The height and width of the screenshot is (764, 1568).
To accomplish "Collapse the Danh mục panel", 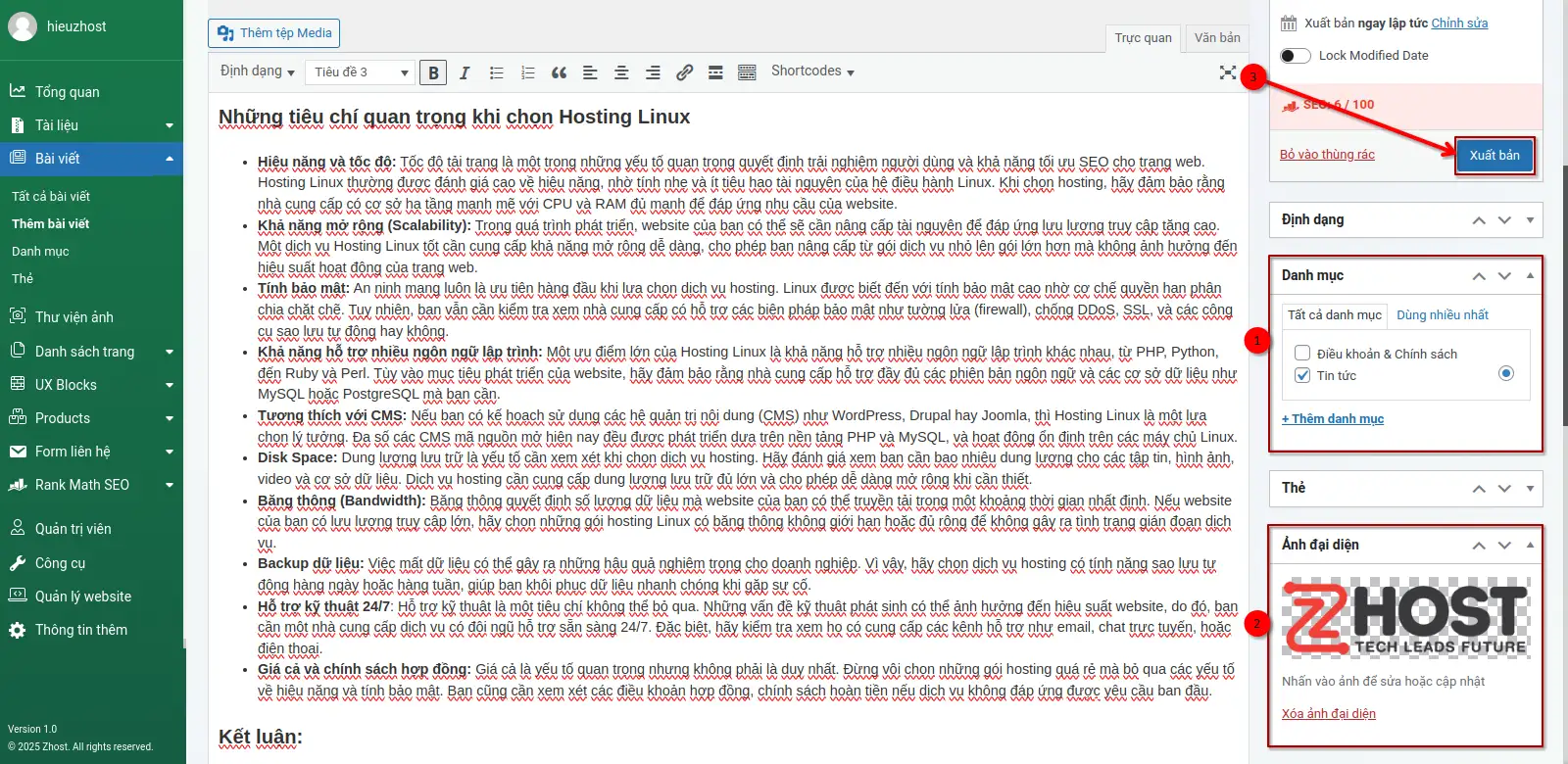I will click(1530, 275).
